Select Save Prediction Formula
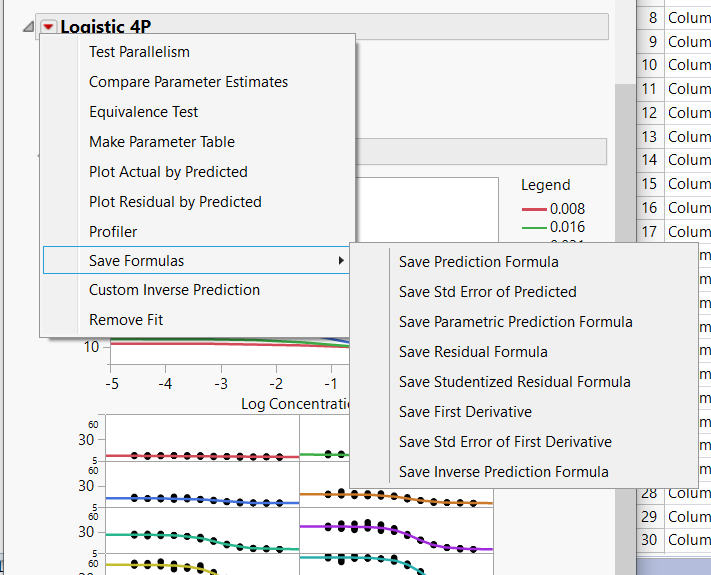 point(478,262)
